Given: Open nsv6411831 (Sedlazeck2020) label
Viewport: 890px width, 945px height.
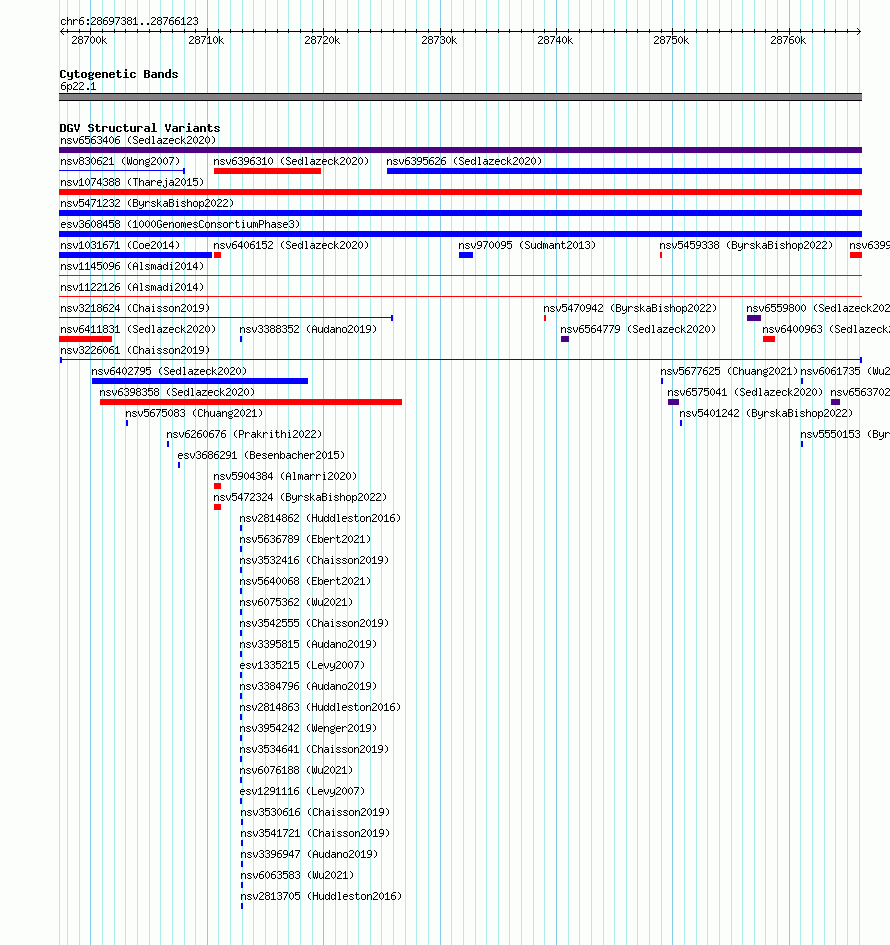Looking at the screenshot, I should pyautogui.click(x=138, y=330).
